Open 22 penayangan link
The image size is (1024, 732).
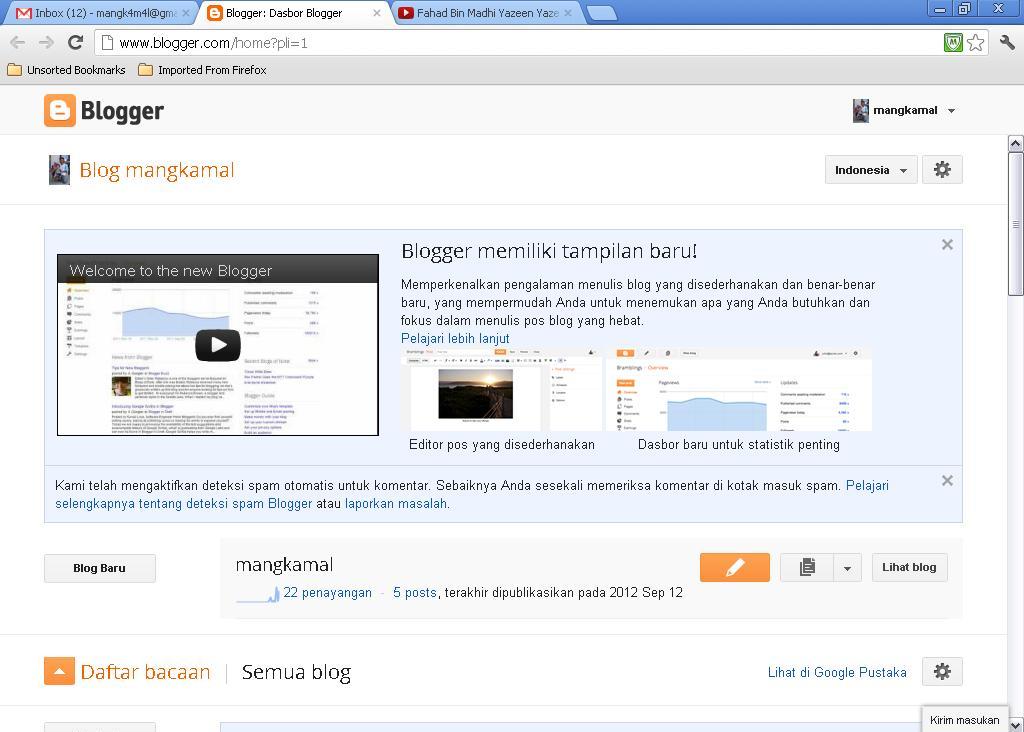tap(327, 592)
